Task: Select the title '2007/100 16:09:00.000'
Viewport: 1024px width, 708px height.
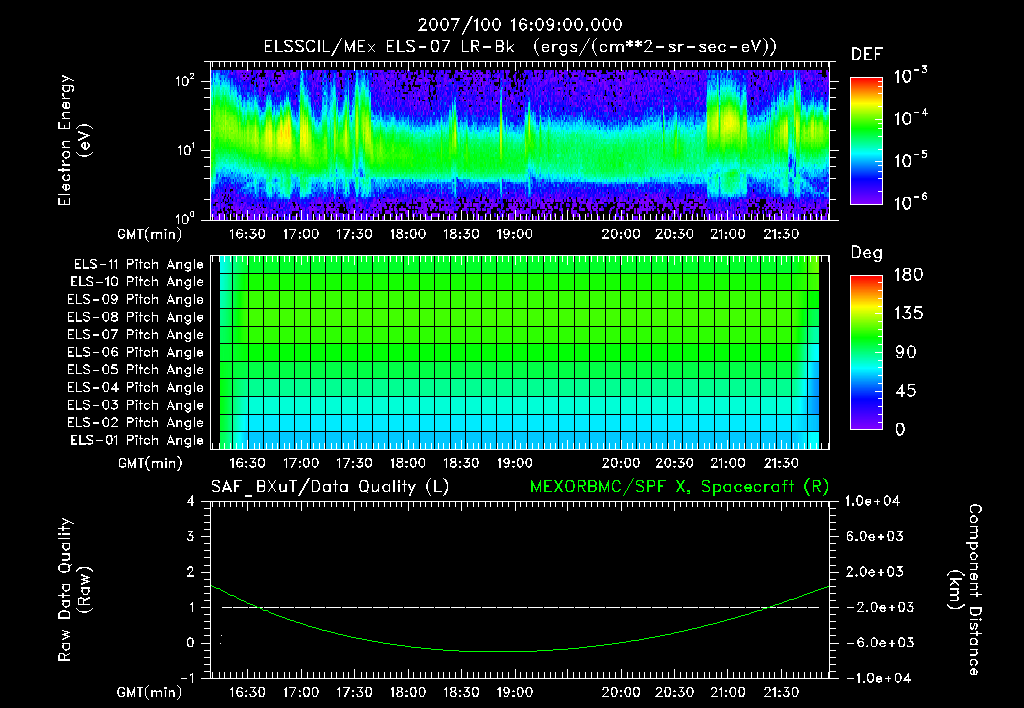Action: pyautogui.click(x=520, y=25)
